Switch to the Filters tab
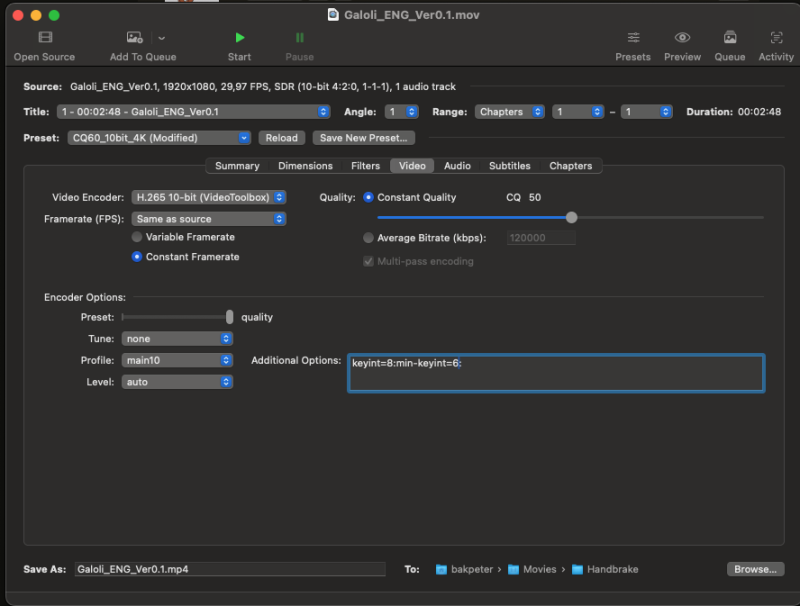Image resolution: width=800 pixels, height=606 pixels. click(365, 166)
